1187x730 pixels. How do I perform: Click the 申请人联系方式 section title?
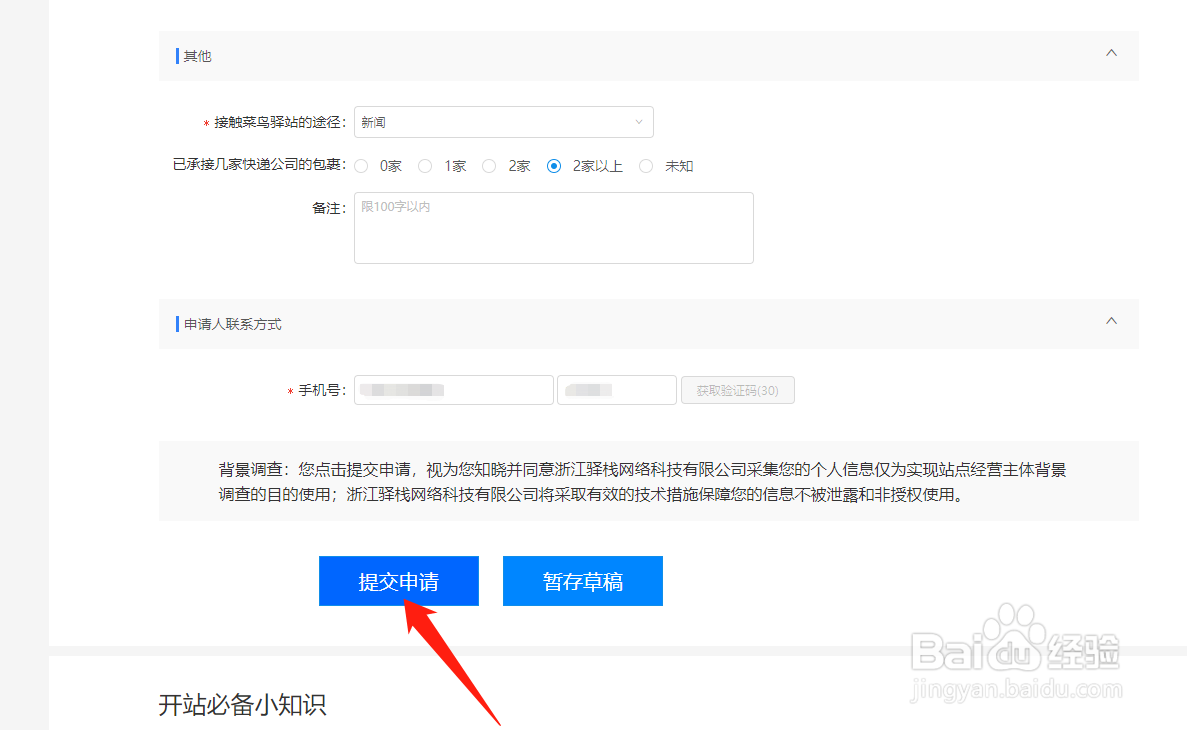[232, 324]
